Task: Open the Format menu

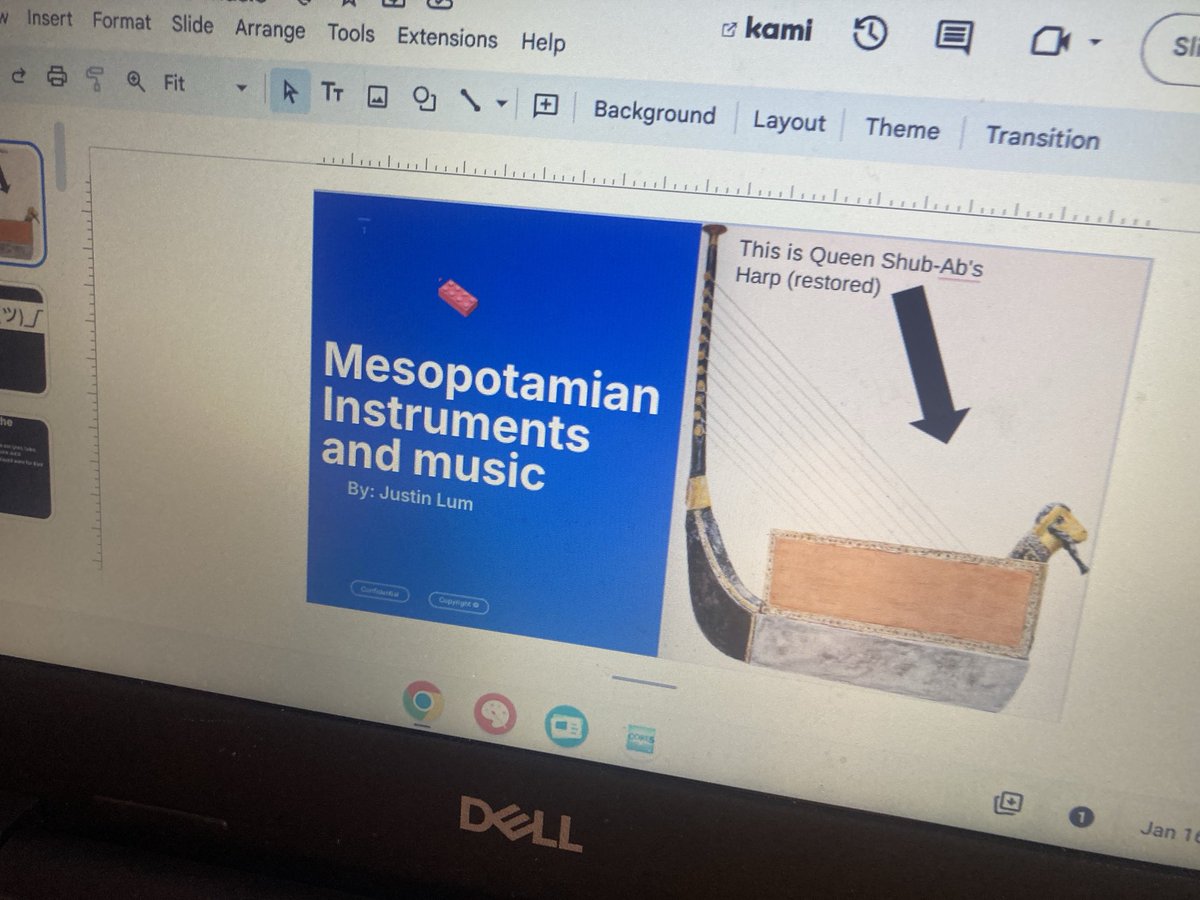Action: tap(120, 21)
